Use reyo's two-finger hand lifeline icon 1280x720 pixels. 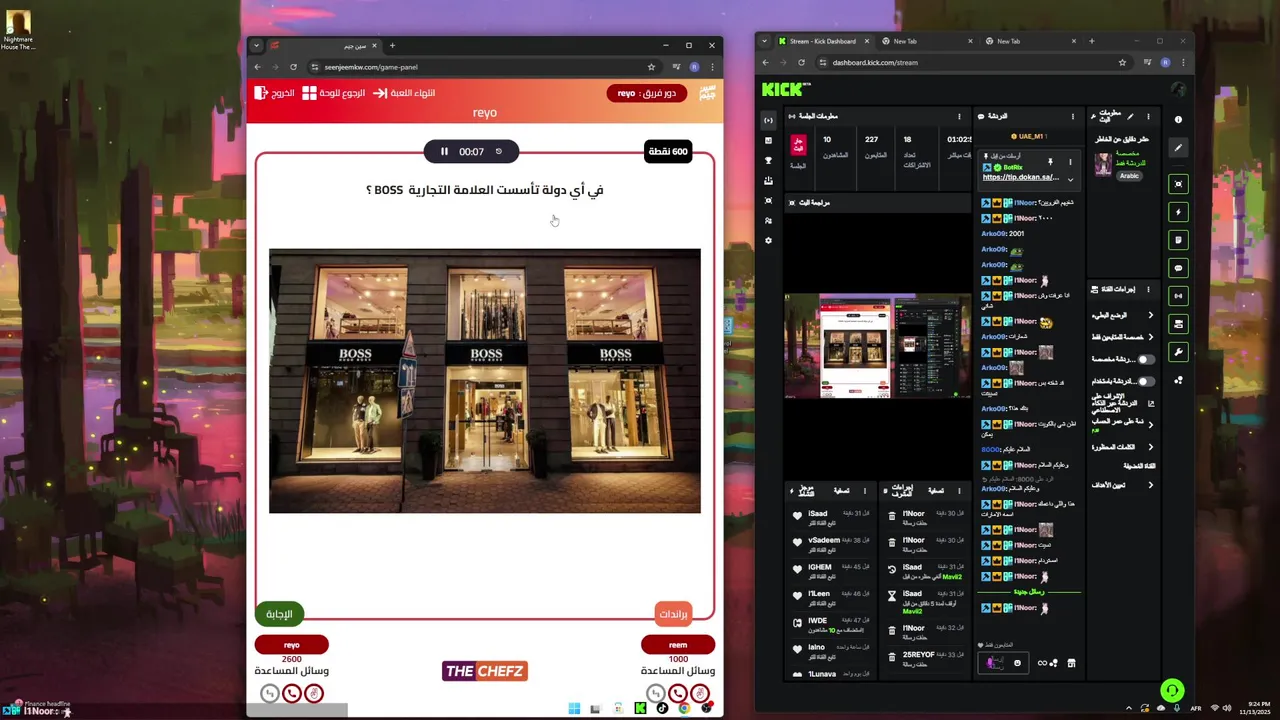coord(314,693)
